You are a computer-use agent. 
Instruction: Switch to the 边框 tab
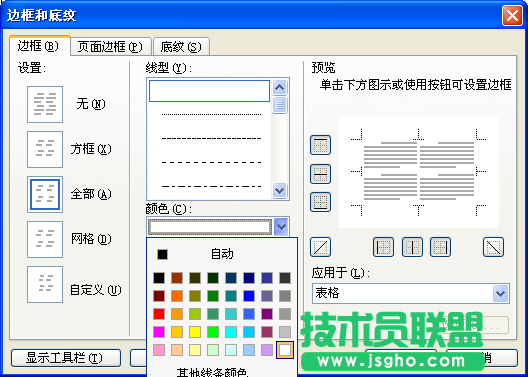click(x=40, y=46)
